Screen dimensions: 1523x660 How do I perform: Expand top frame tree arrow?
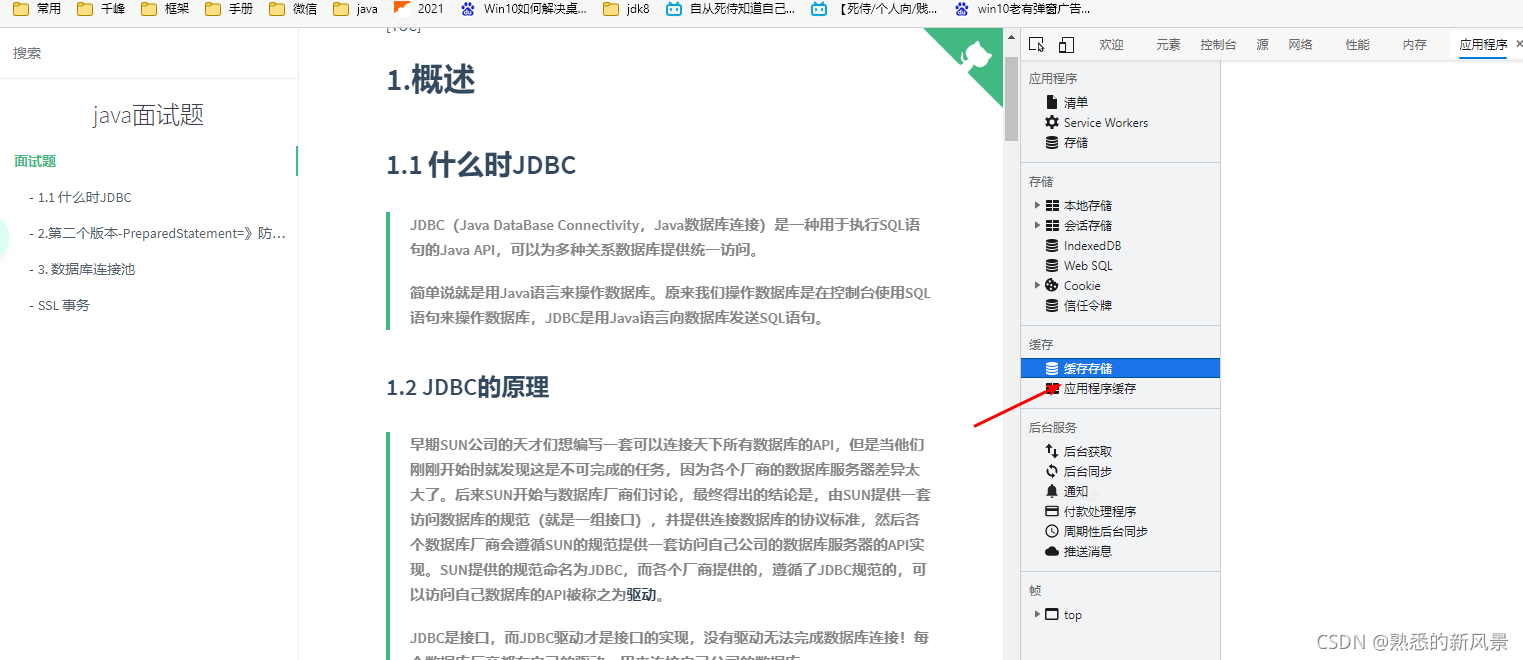pos(1037,614)
